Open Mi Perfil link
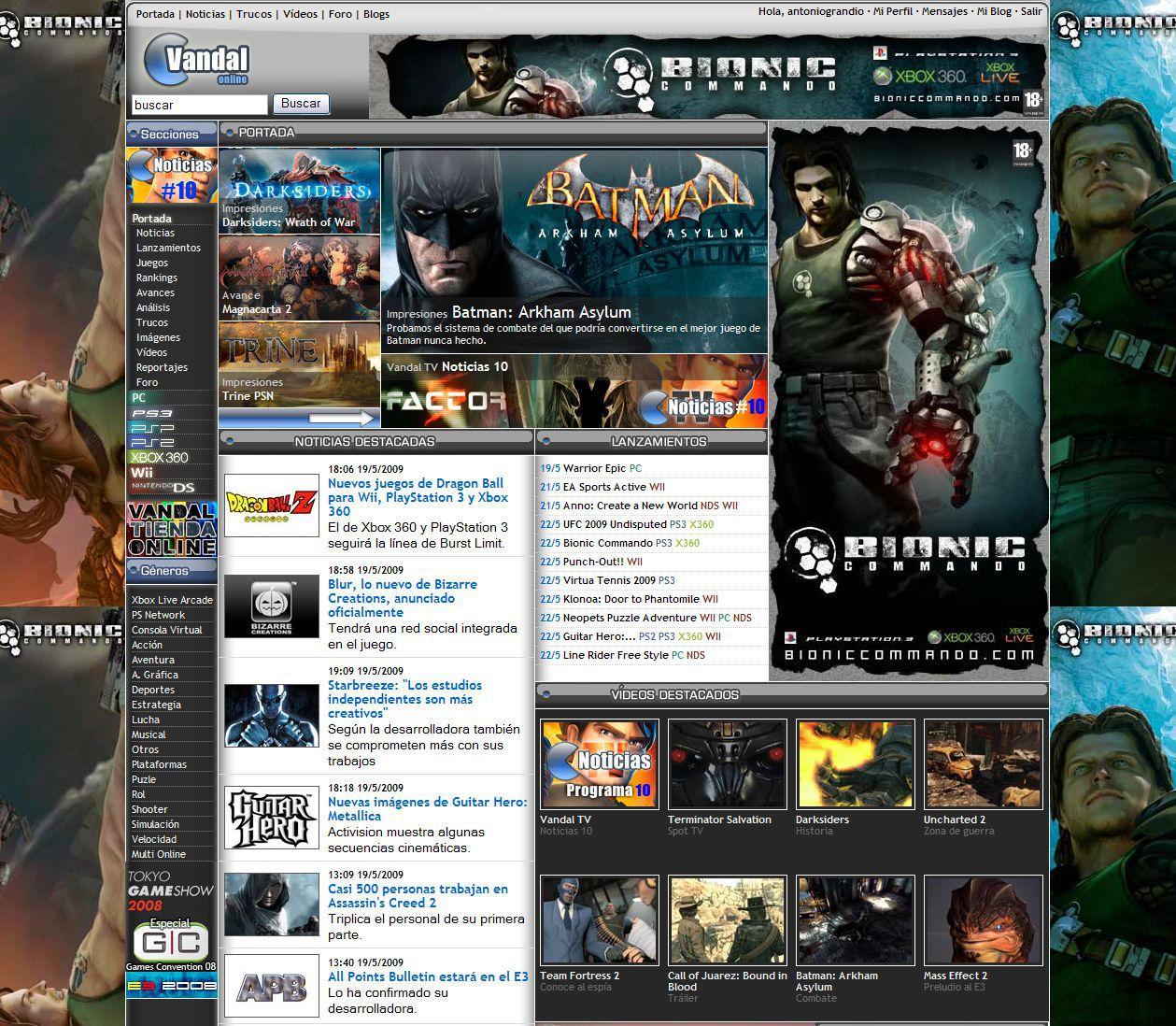 (893, 11)
